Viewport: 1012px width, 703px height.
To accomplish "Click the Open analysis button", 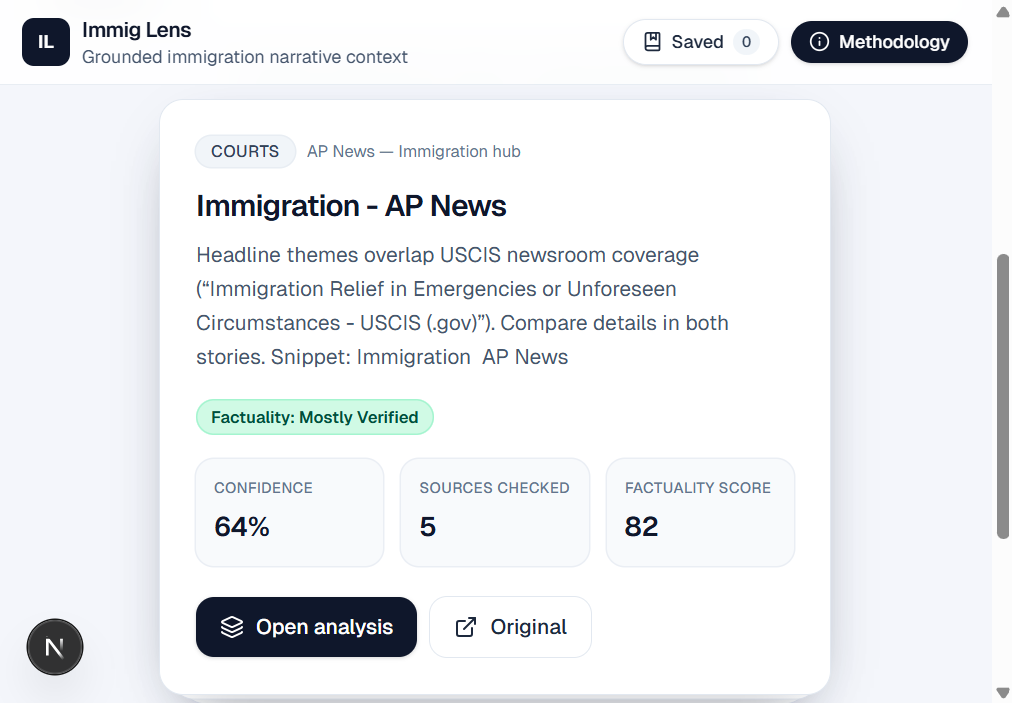I will (306, 627).
